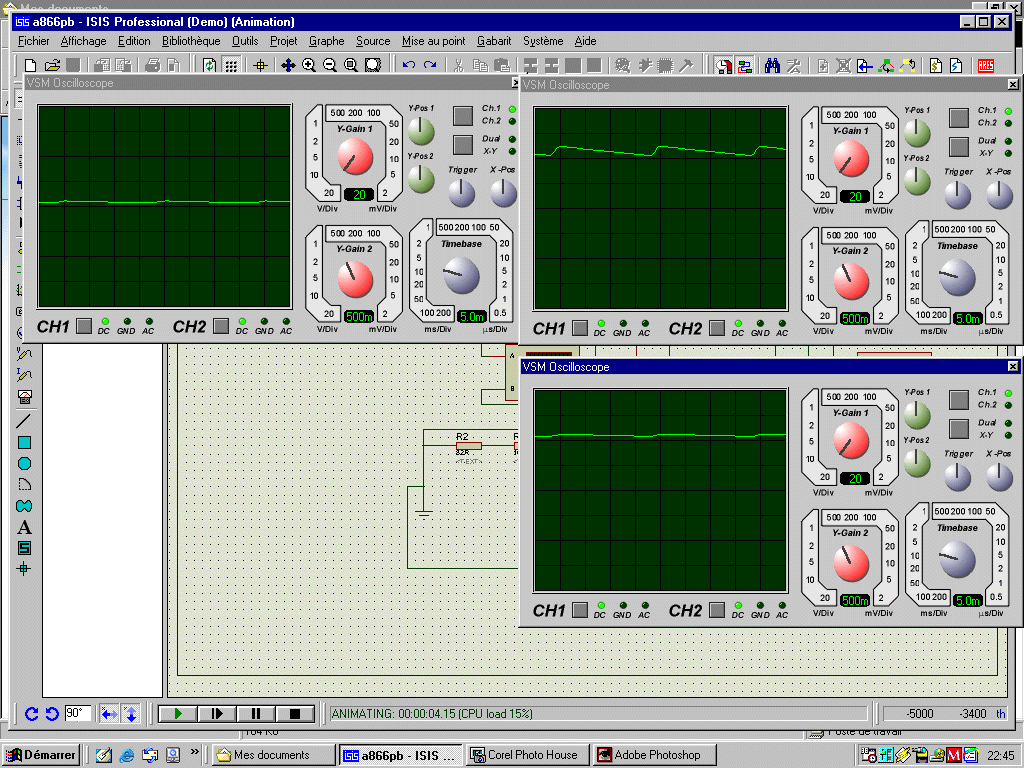The image size is (1024, 768).
Task: Click Y-Gain 1 knob on left oscilloscope
Action: [x=354, y=156]
